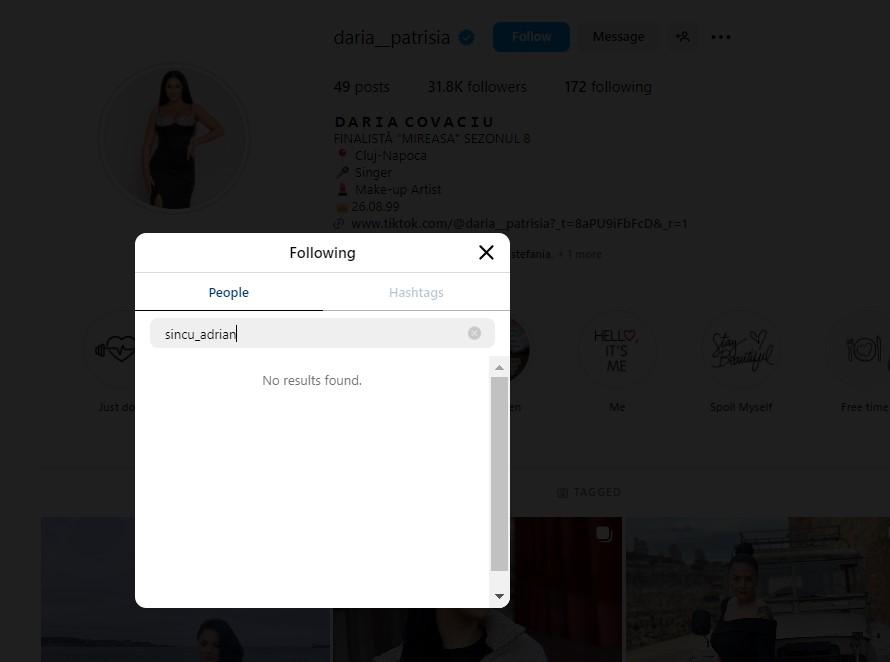This screenshot has width=890, height=662.
Task: Click the verified badge beside username
Action: click(467, 38)
